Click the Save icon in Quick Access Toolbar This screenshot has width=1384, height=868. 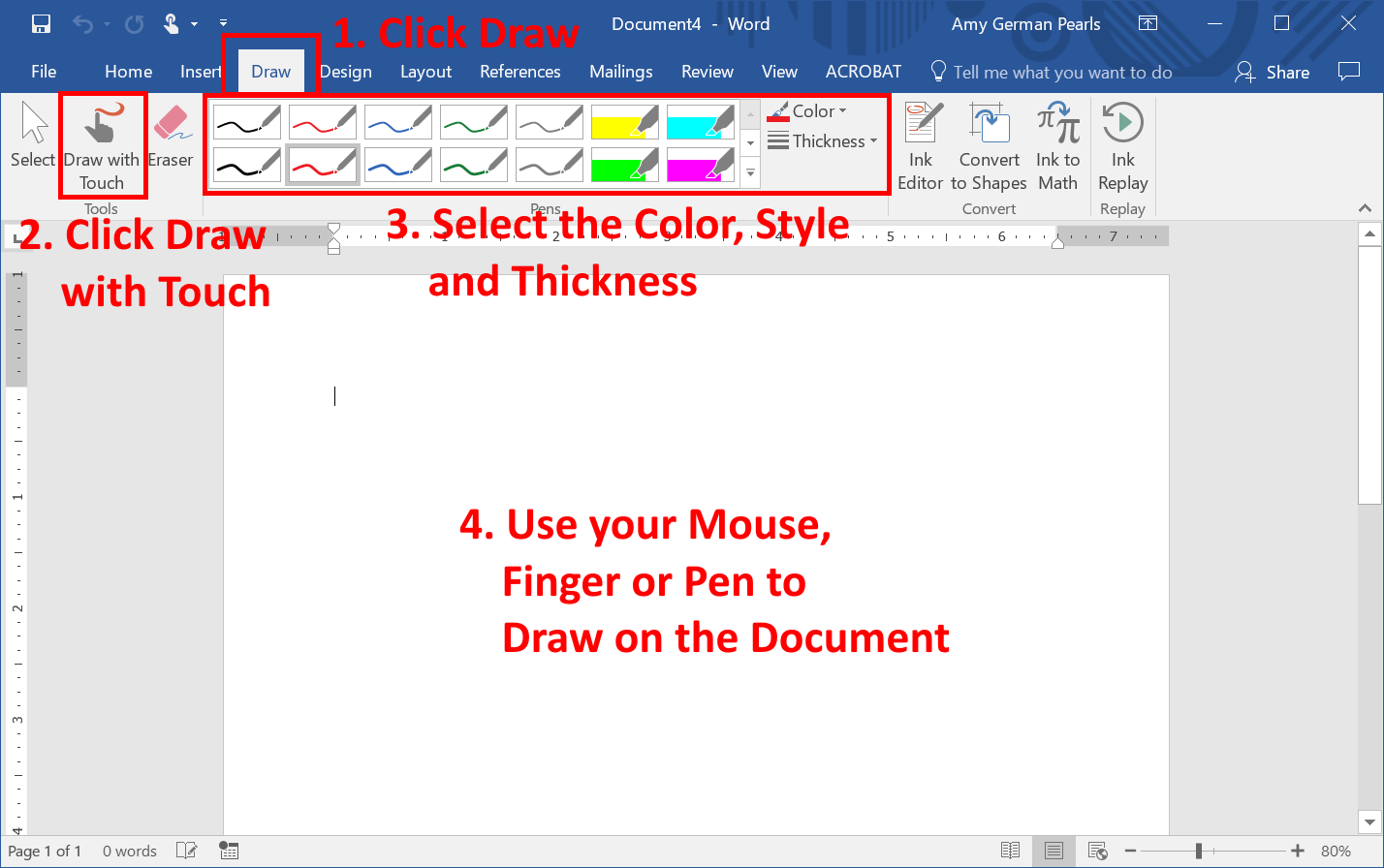click(40, 23)
